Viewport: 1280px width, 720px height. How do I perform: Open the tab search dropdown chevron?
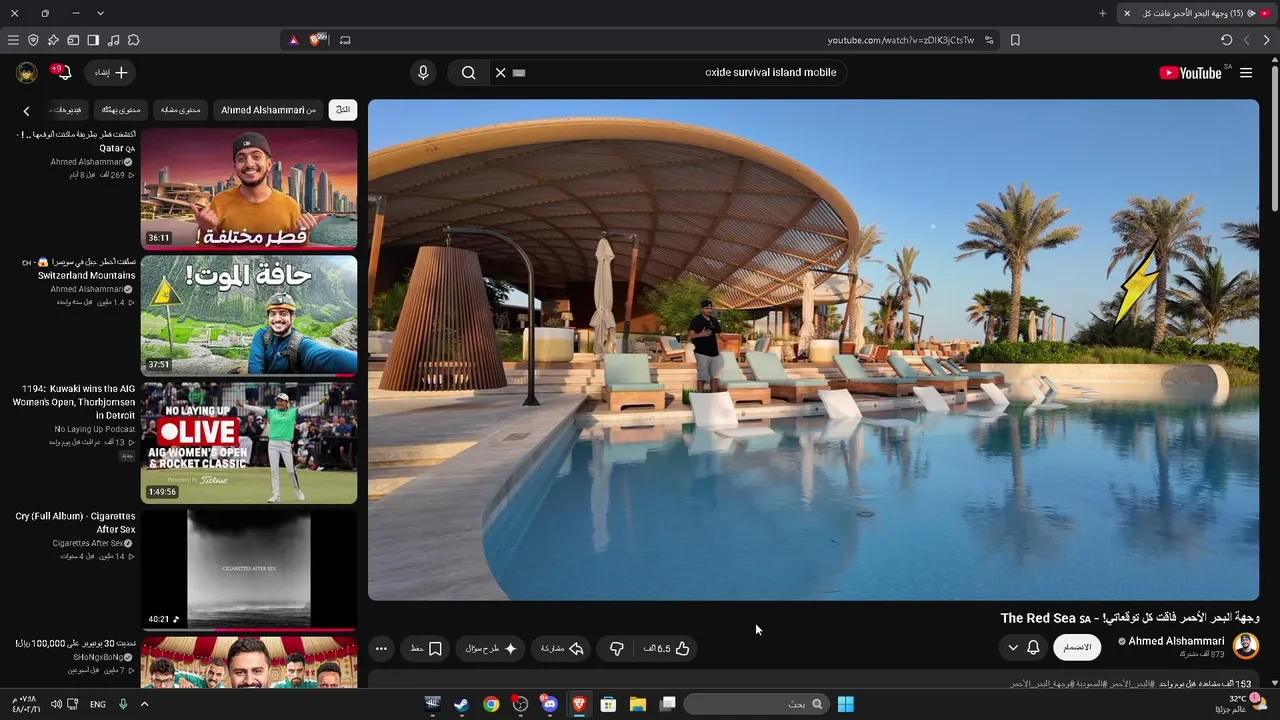(x=100, y=13)
